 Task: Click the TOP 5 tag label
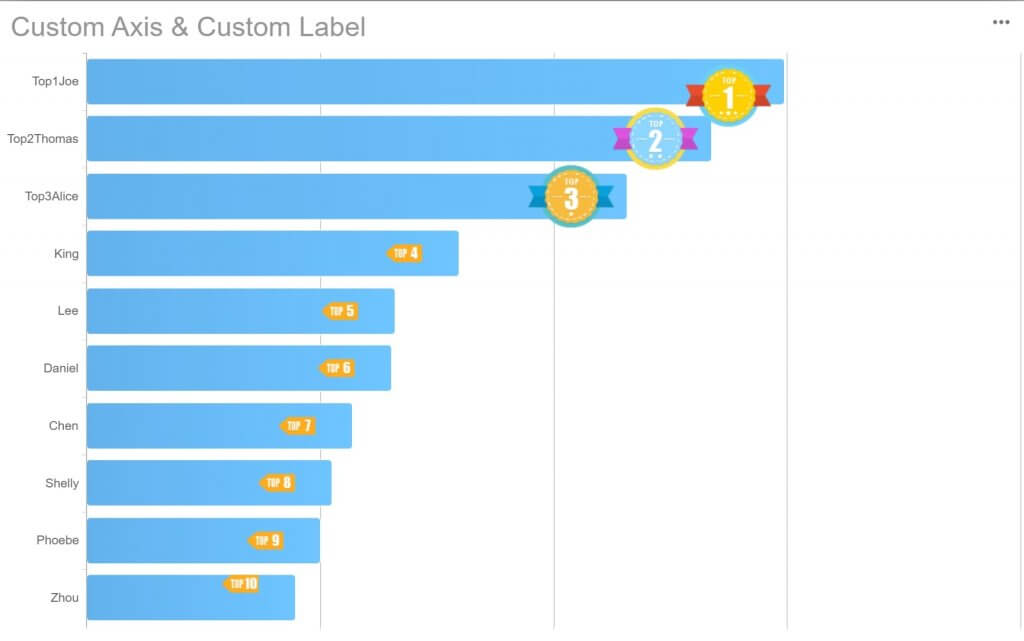tap(341, 311)
